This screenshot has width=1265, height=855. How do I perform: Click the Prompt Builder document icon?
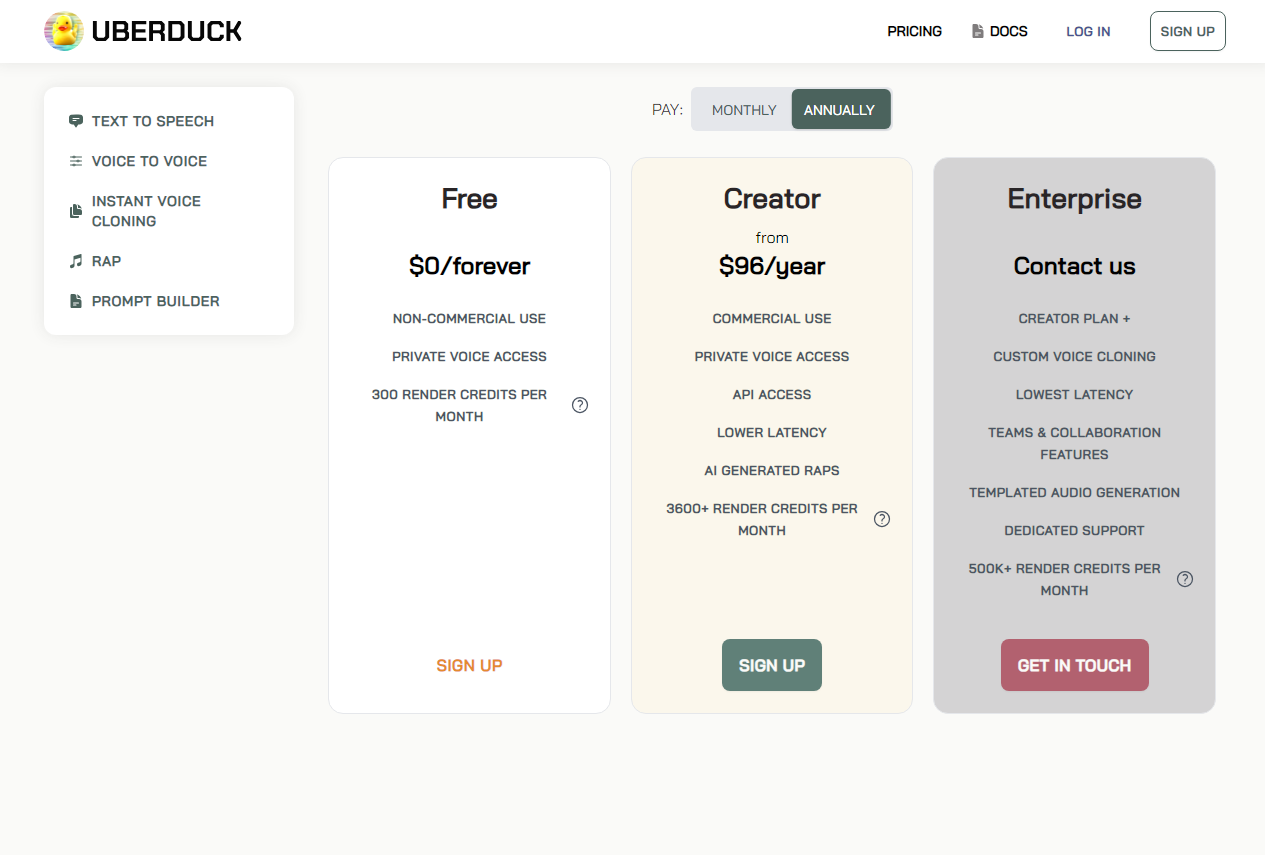coord(76,301)
